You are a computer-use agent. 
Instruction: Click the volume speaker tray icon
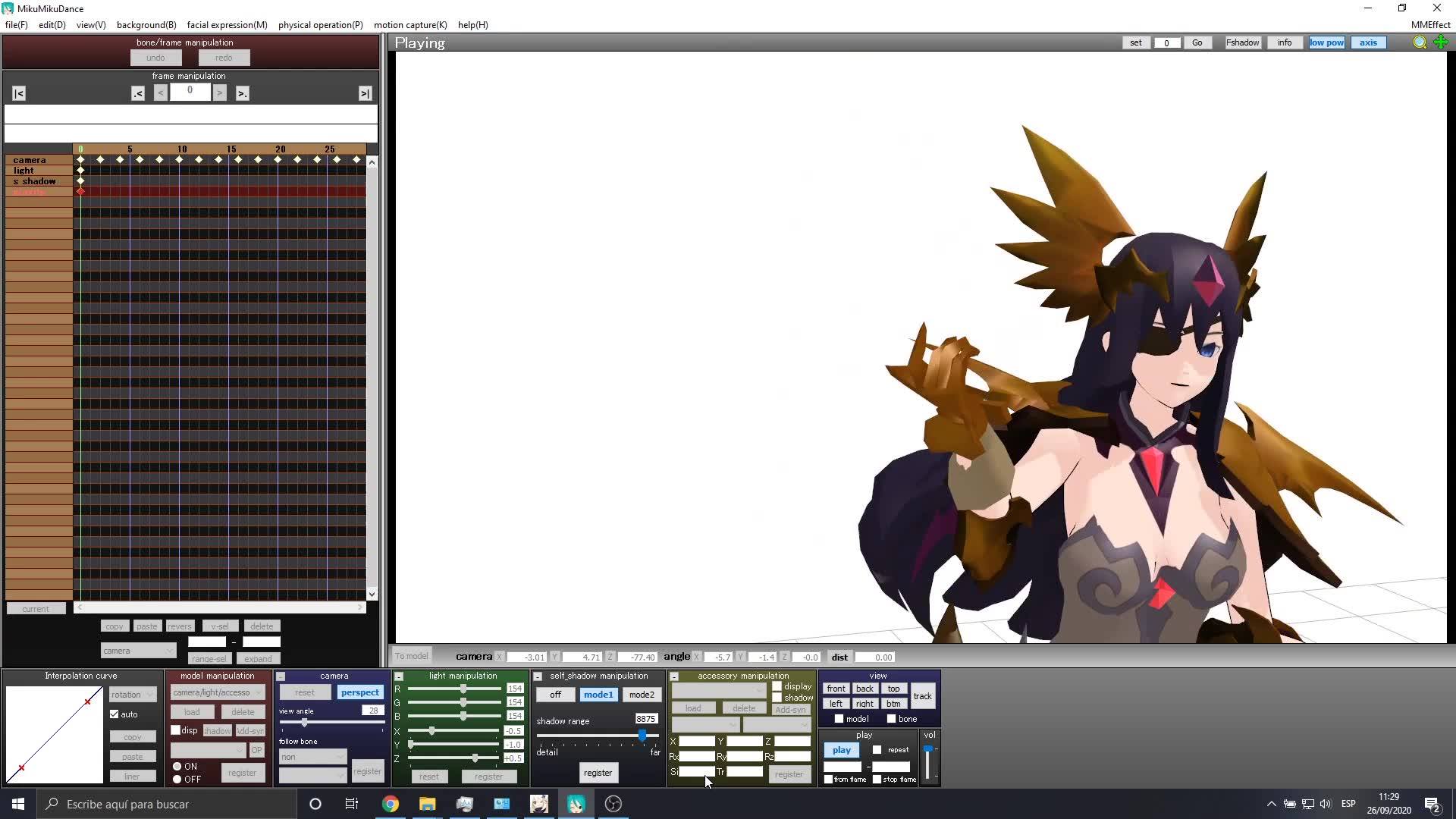pos(1326,804)
